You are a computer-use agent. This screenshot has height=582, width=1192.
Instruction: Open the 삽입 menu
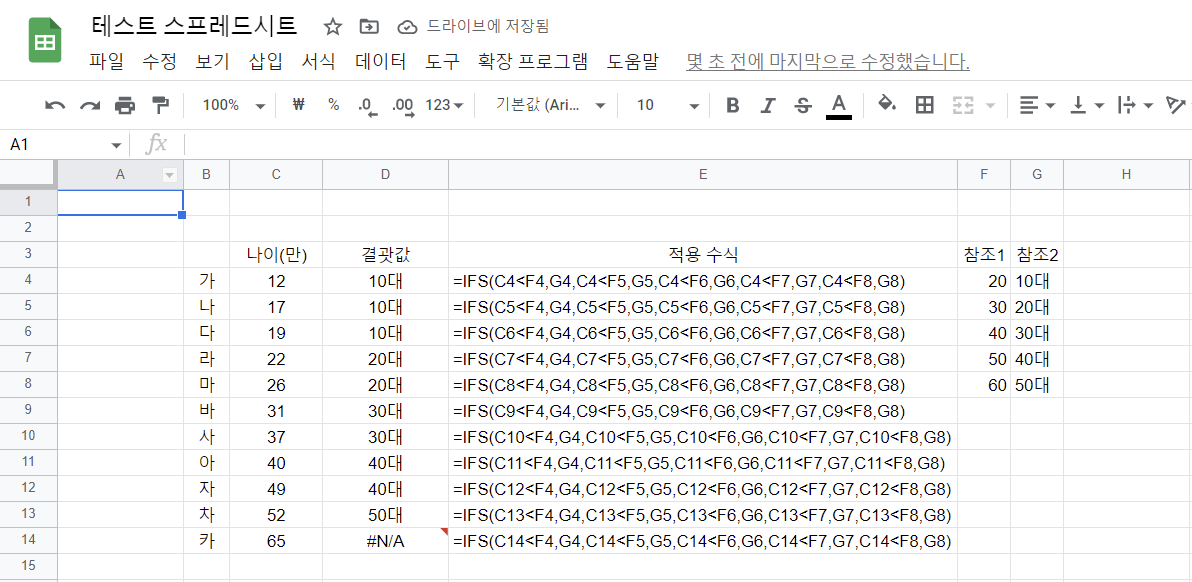point(265,62)
